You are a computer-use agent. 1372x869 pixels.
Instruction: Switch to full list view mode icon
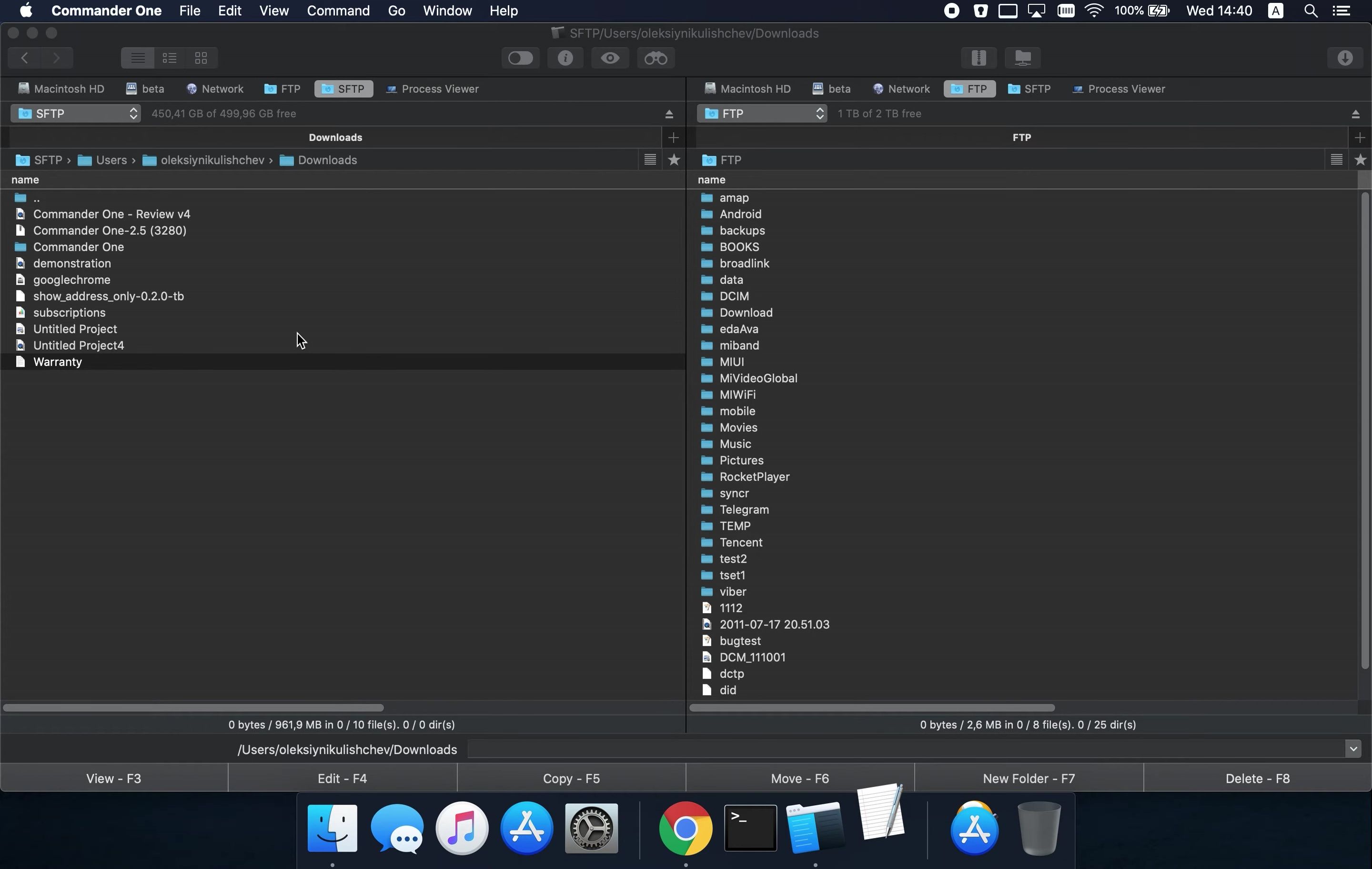click(137, 58)
